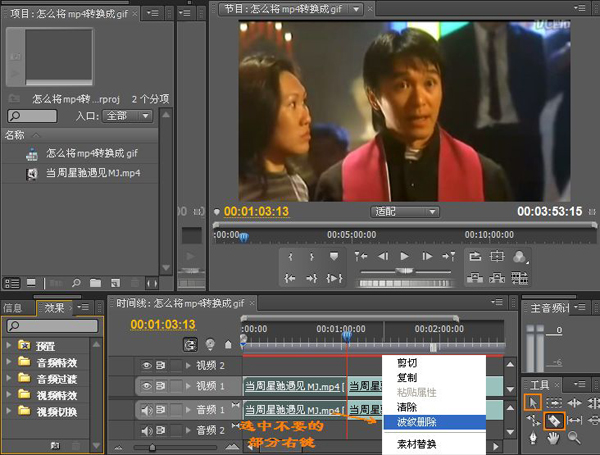The image size is (600, 455).
Task: Mute the 音频 1 track speaker
Action: 147,410
